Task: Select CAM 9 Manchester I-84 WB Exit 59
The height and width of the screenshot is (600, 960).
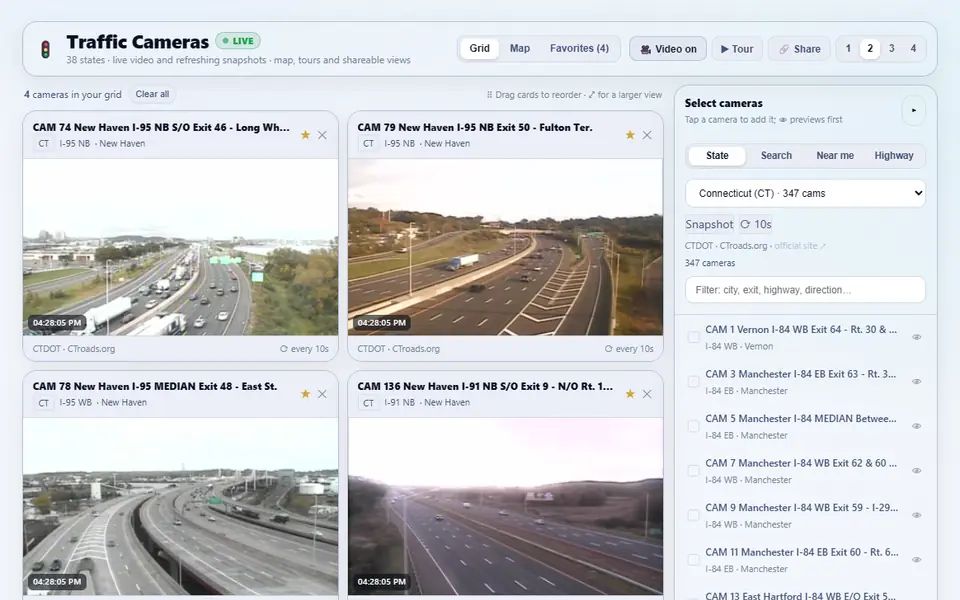Action: tap(806, 516)
